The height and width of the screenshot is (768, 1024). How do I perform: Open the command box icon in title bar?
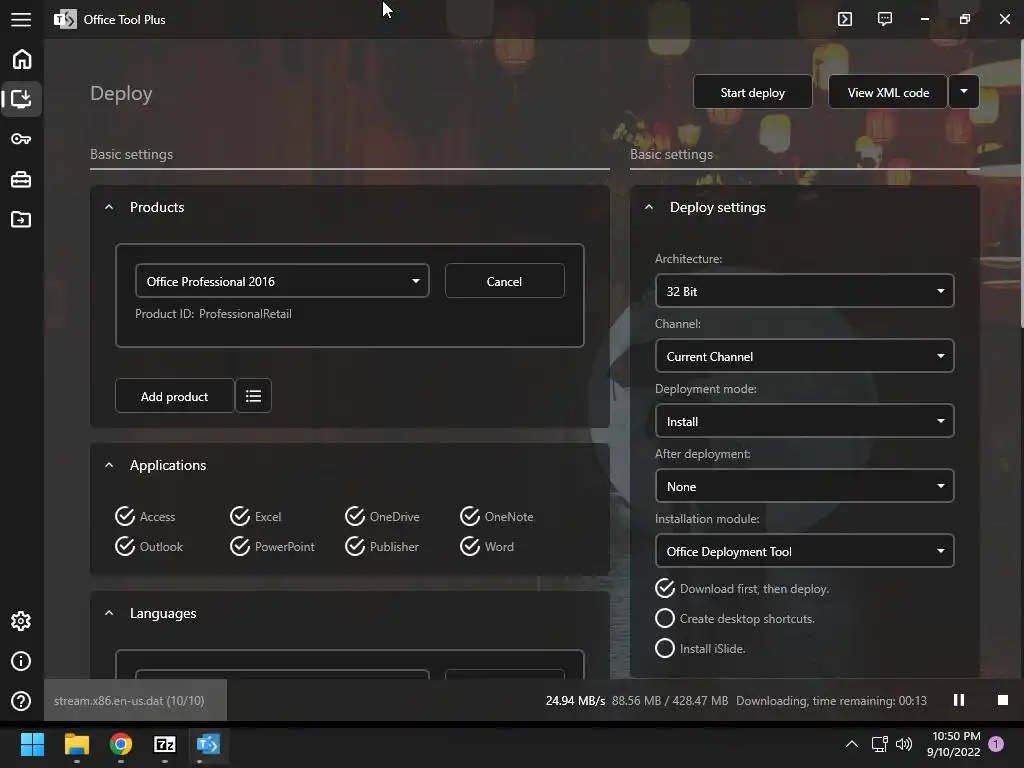pyautogui.click(x=845, y=19)
